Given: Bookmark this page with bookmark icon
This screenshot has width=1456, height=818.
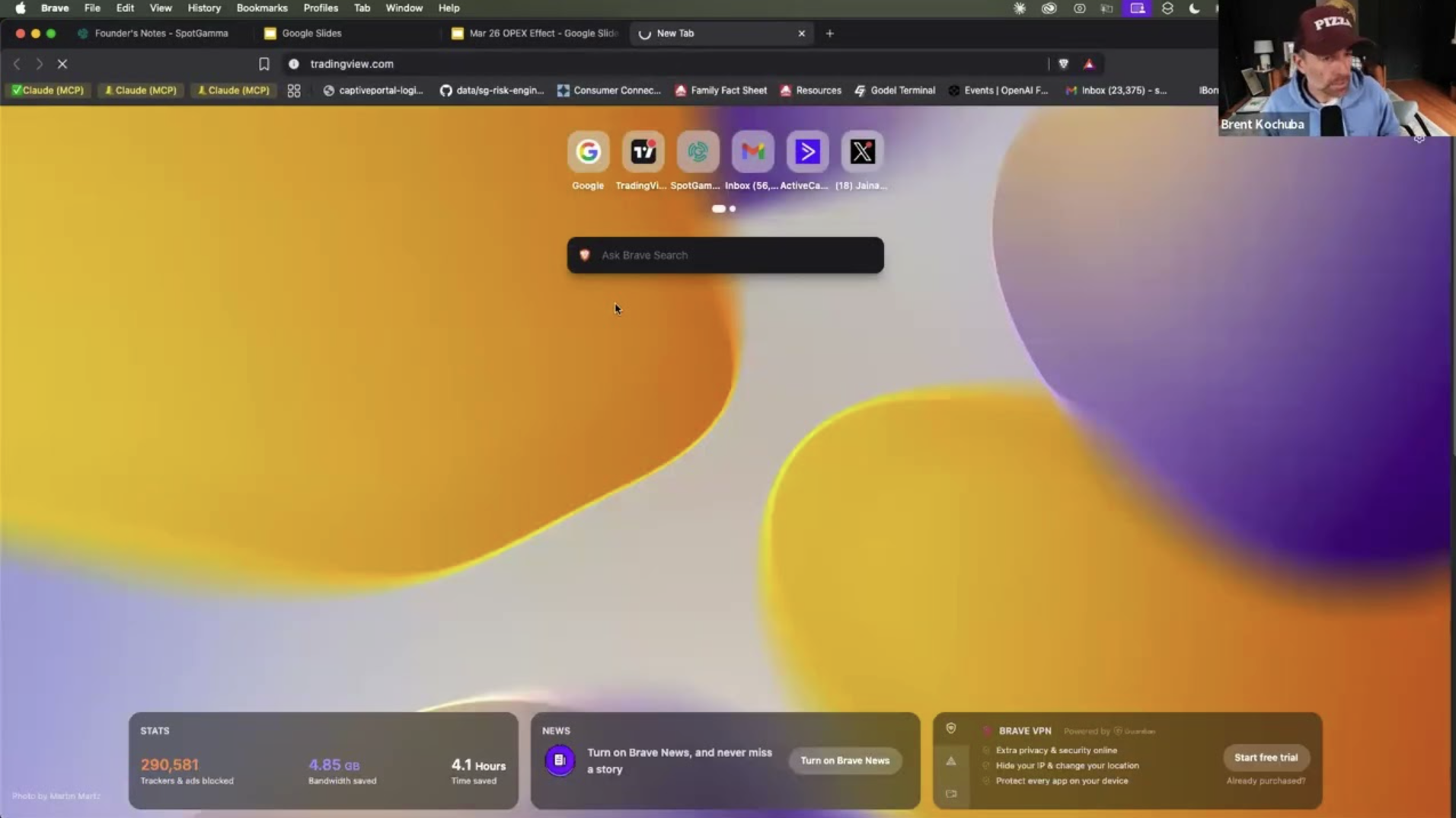Looking at the screenshot, I should 263,64.
